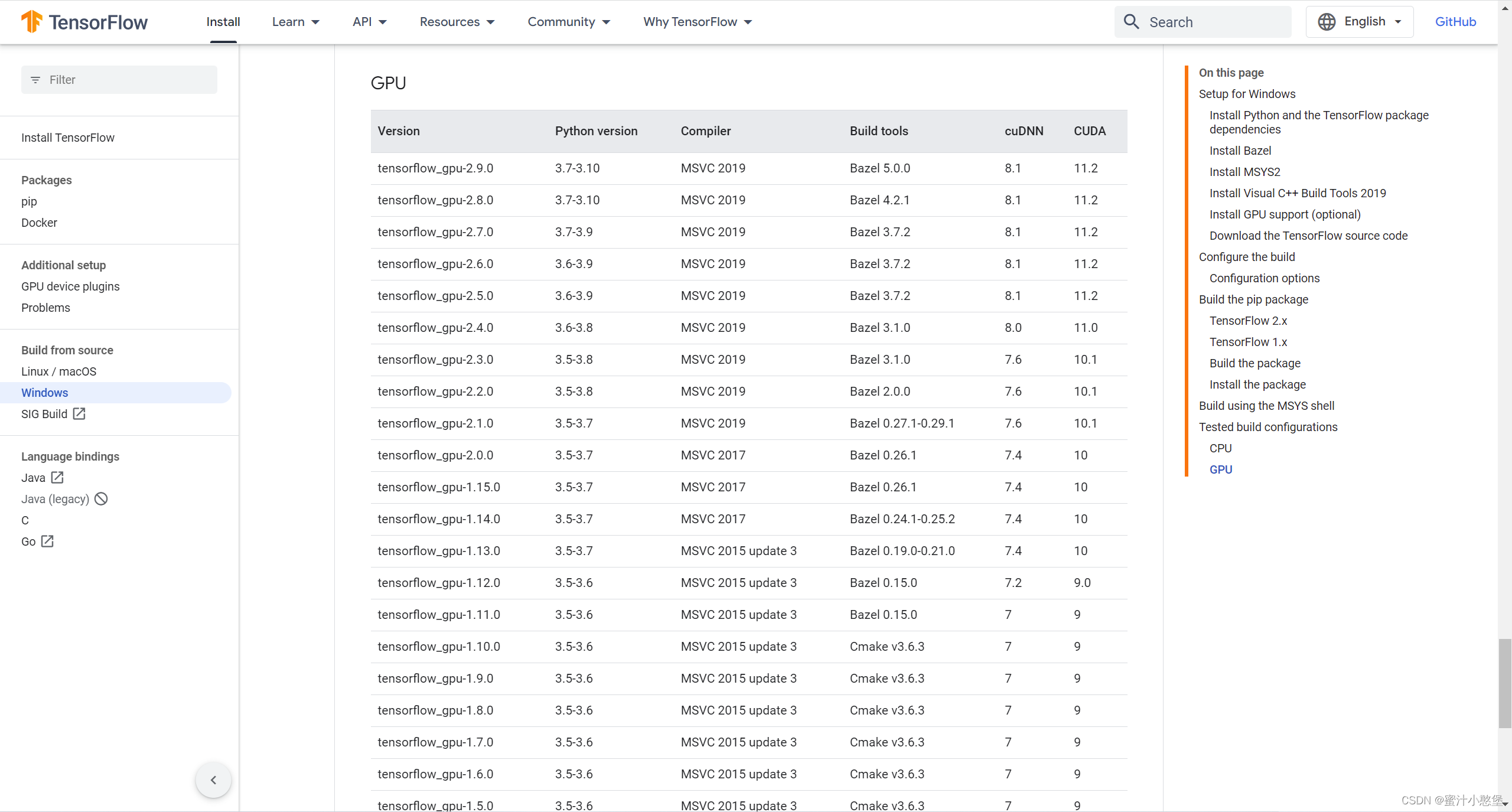This screenshot has width=1512, height=812.
Task: Jump to Configure the build section
Action: point(1247,257)
